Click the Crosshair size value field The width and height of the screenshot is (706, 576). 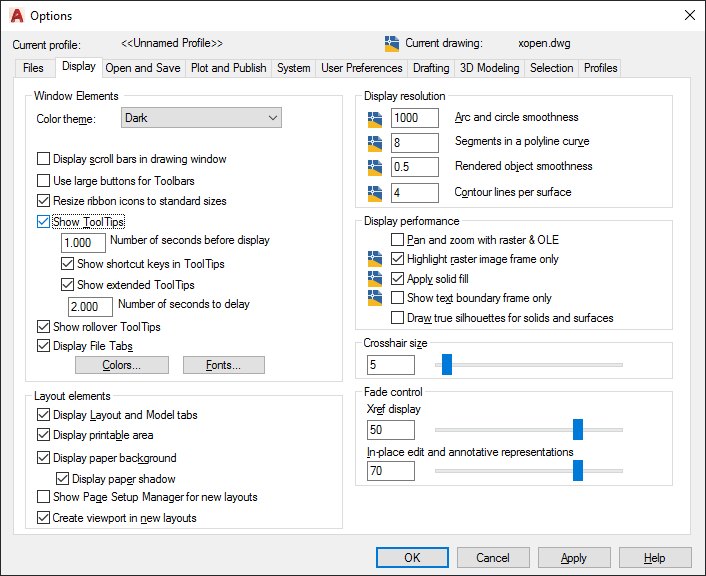pos(391,365)
